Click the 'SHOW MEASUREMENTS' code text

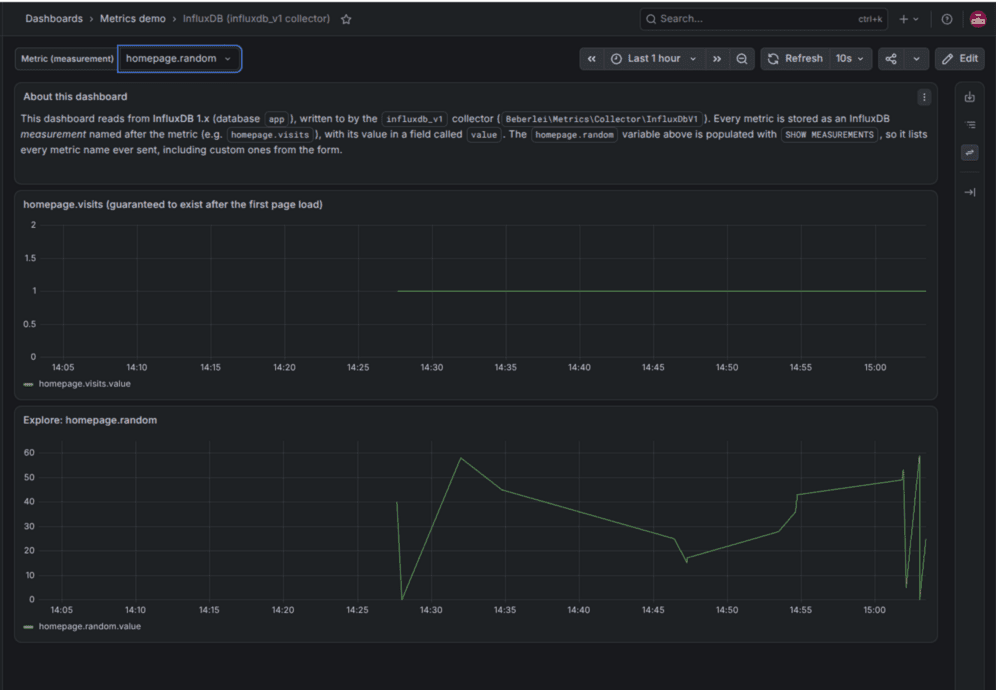point(829,135)
